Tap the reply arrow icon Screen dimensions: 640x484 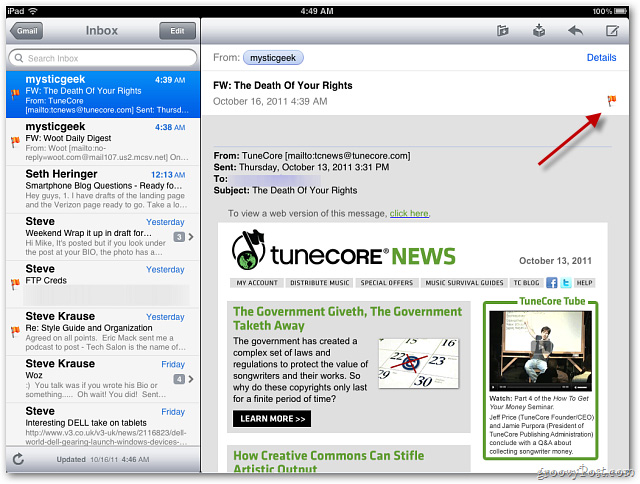(575, 31)
